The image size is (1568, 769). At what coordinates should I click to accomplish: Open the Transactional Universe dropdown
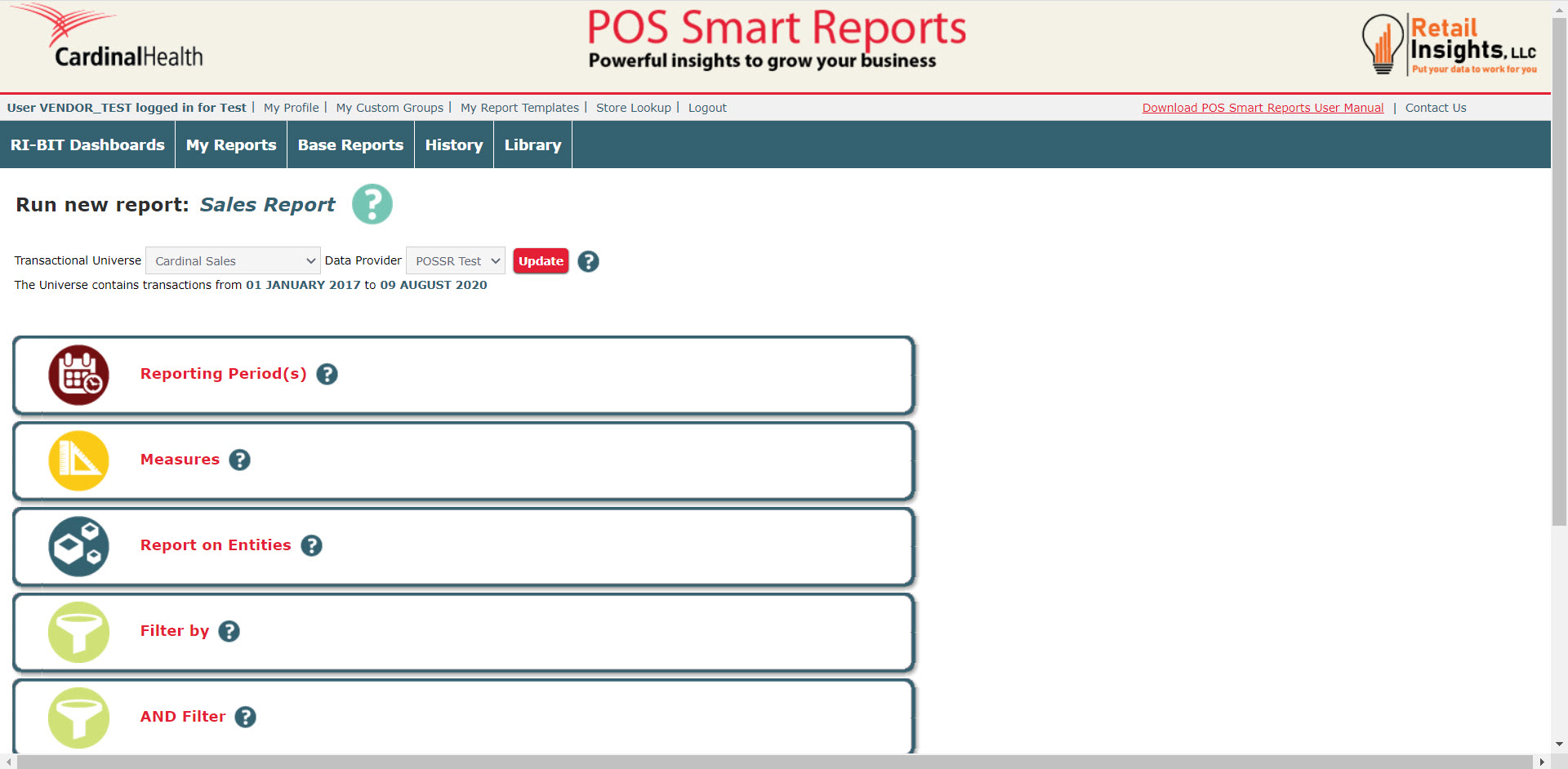[x=233, y=261]
